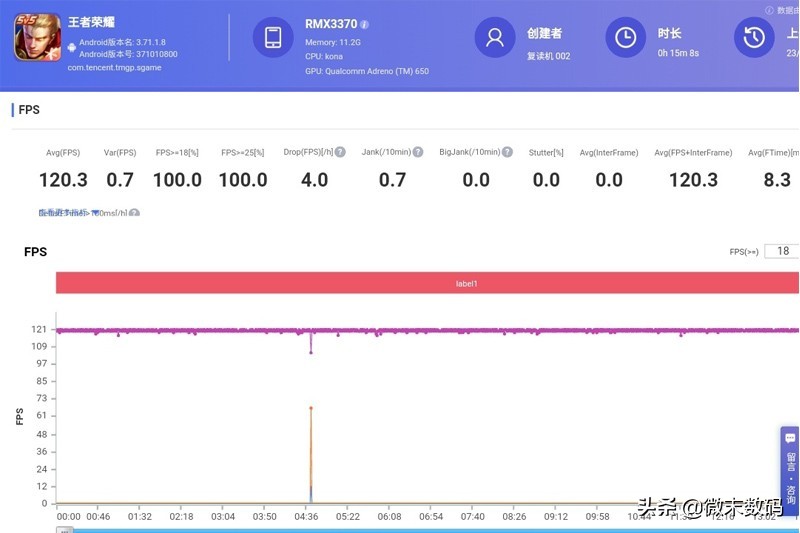This screenshot has width=800, height=533.
Task: Click the Android robot icon
Action: 71,47
